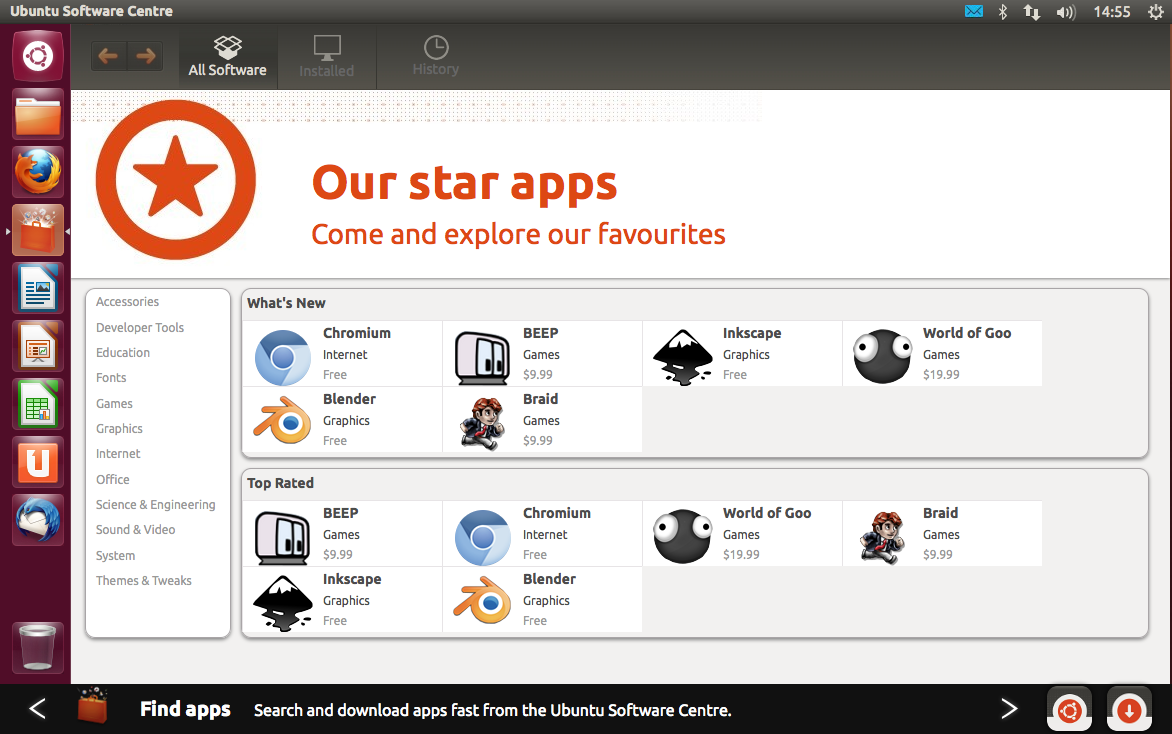
Task: Click the Braid icon in Top Rated
Action: [883, 537]
